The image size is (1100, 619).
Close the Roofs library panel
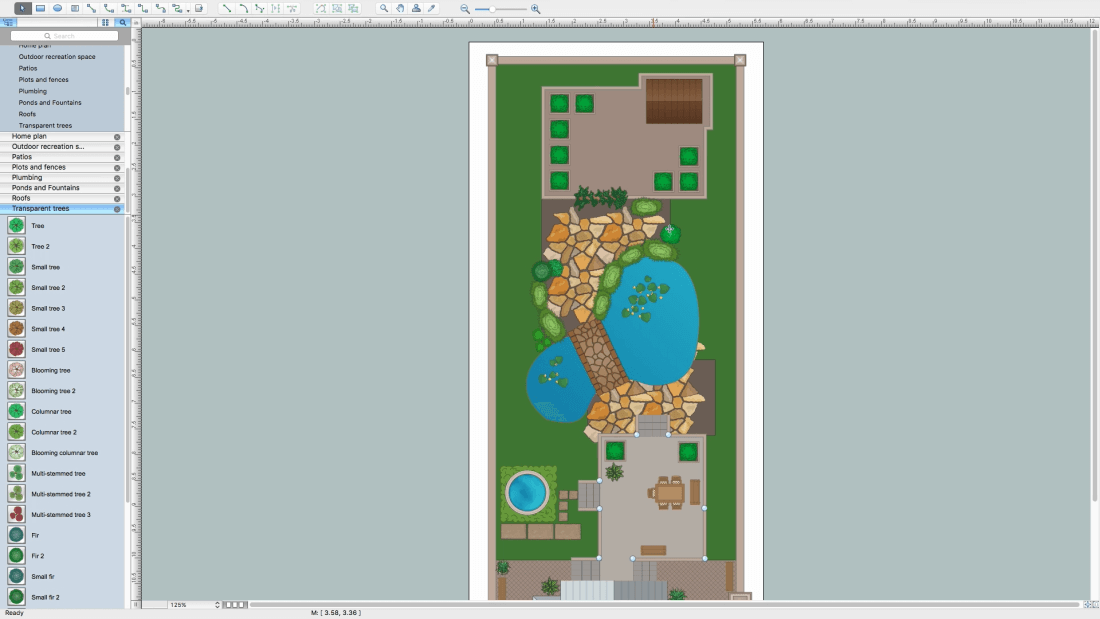(117, 198)
